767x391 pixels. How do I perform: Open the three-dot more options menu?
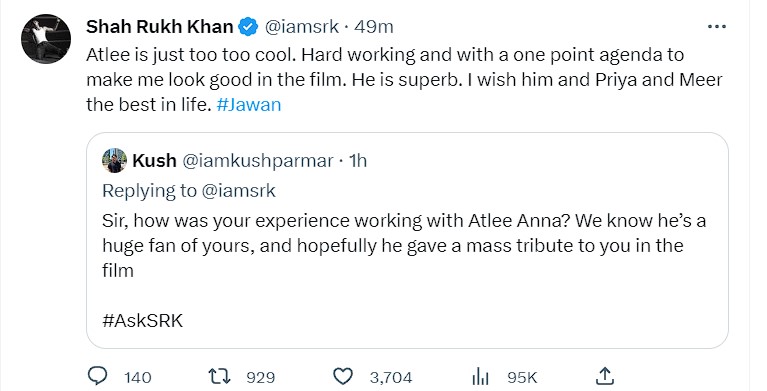[x=717, y=26]
